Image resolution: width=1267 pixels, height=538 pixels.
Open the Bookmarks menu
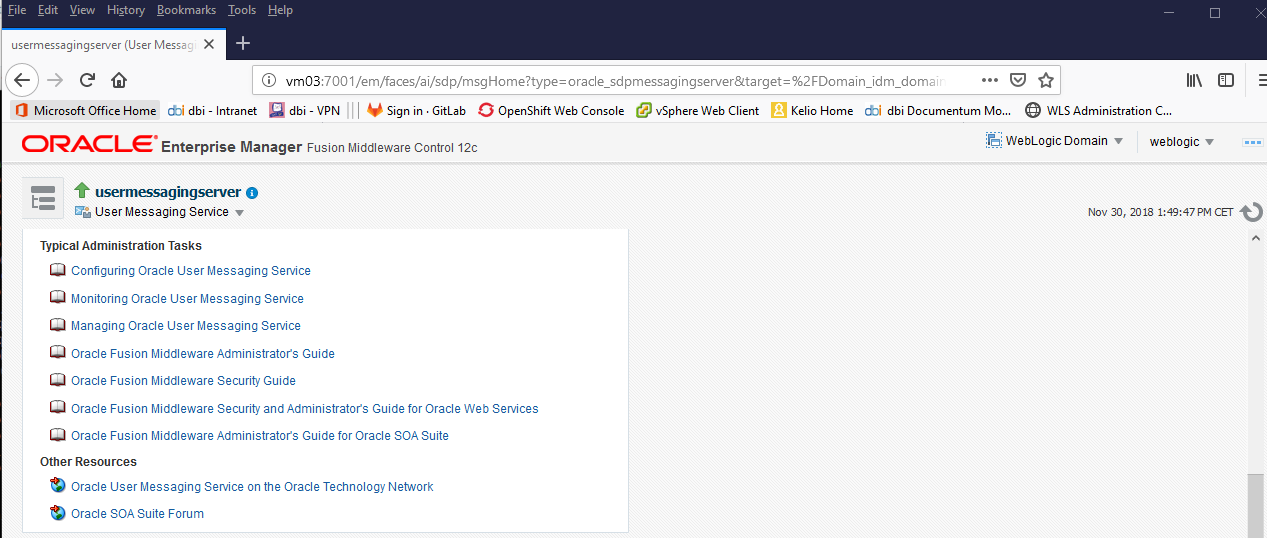(186, 10)
